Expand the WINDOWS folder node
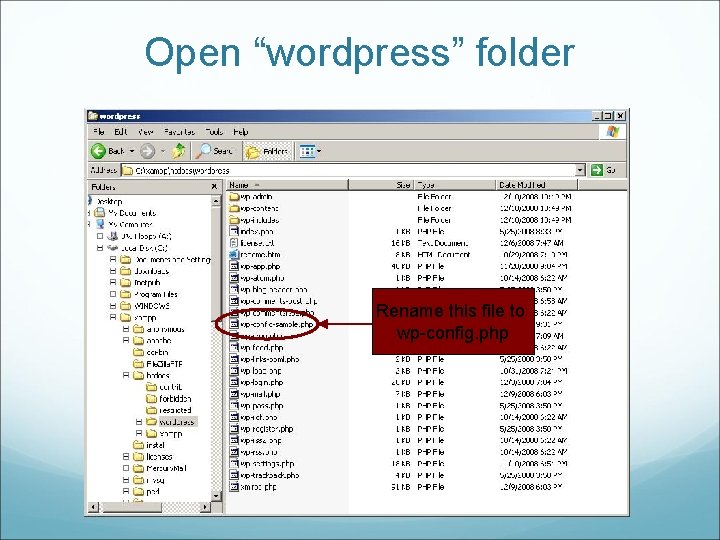Image resolution: width=720 pixels, height=540 pixels. (x=112, y=306)
